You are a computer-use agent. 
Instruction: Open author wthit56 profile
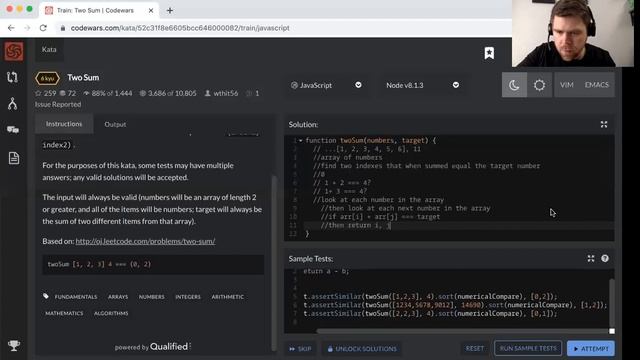click(226, 93)
